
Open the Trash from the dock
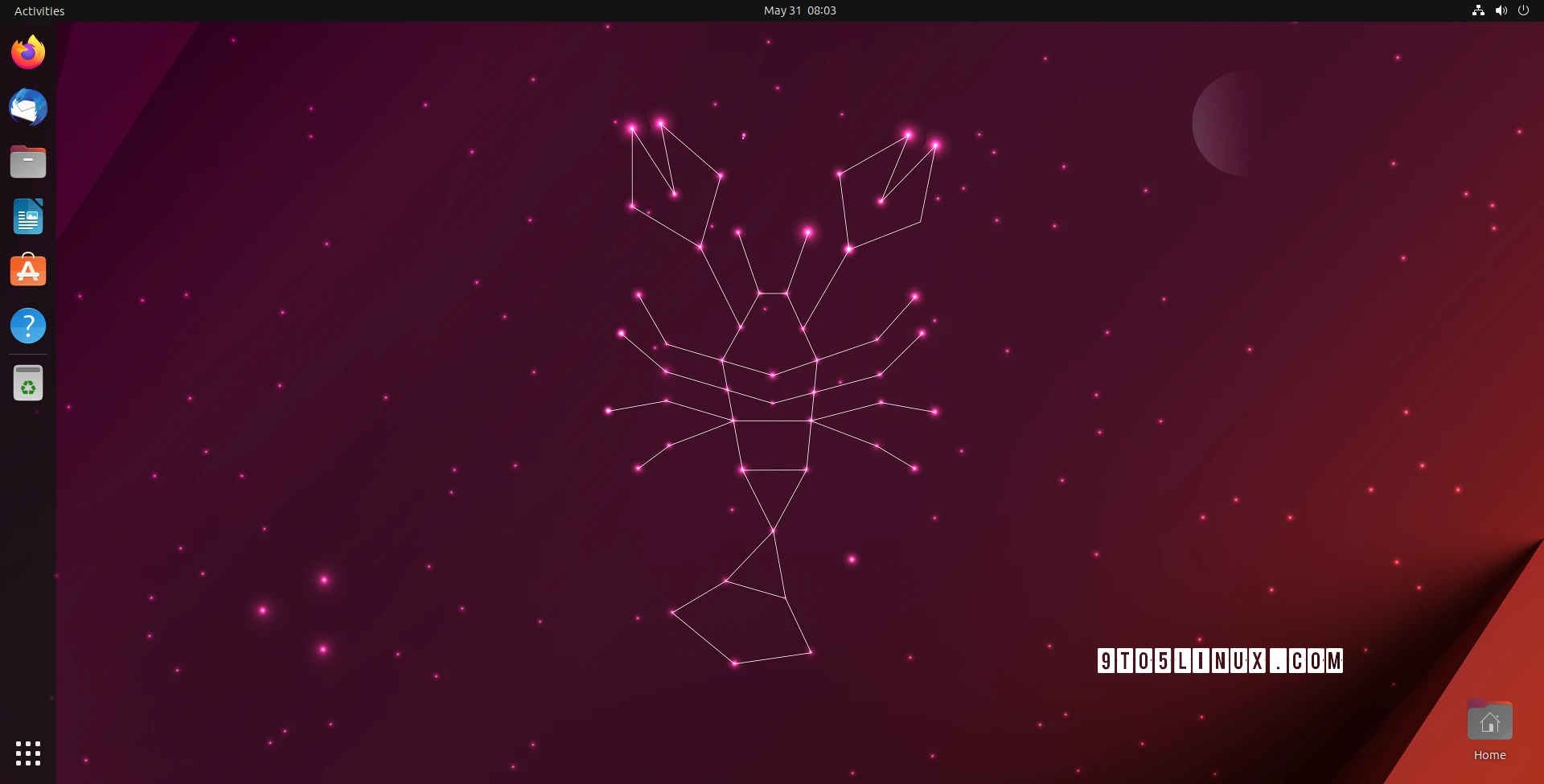tap(28, 384)
